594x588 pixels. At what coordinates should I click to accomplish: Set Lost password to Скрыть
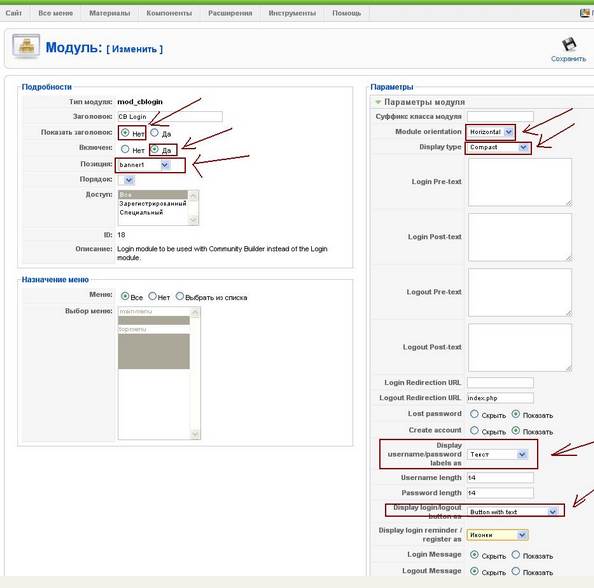point(474,414)
